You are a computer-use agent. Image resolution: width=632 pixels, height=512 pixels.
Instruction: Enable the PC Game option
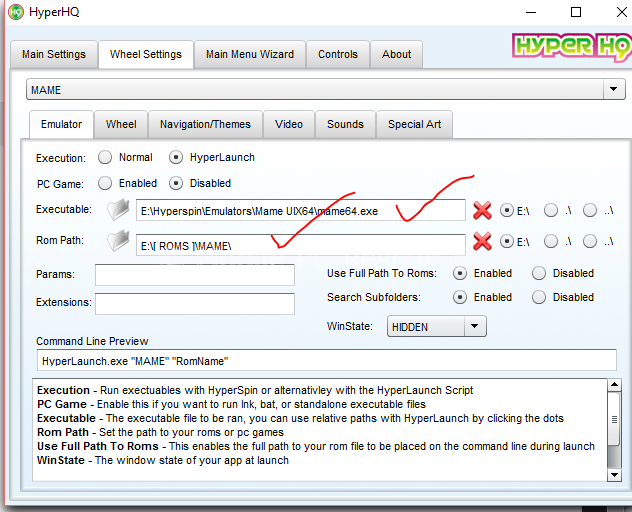(x=105, y=183)
